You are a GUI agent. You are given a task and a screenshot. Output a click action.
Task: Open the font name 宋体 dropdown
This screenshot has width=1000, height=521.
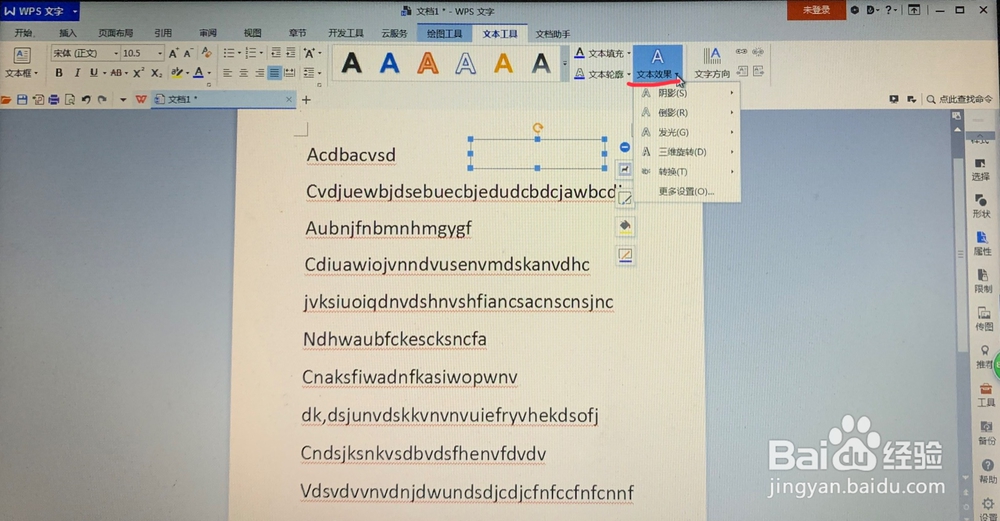click(x=116, y=53)
